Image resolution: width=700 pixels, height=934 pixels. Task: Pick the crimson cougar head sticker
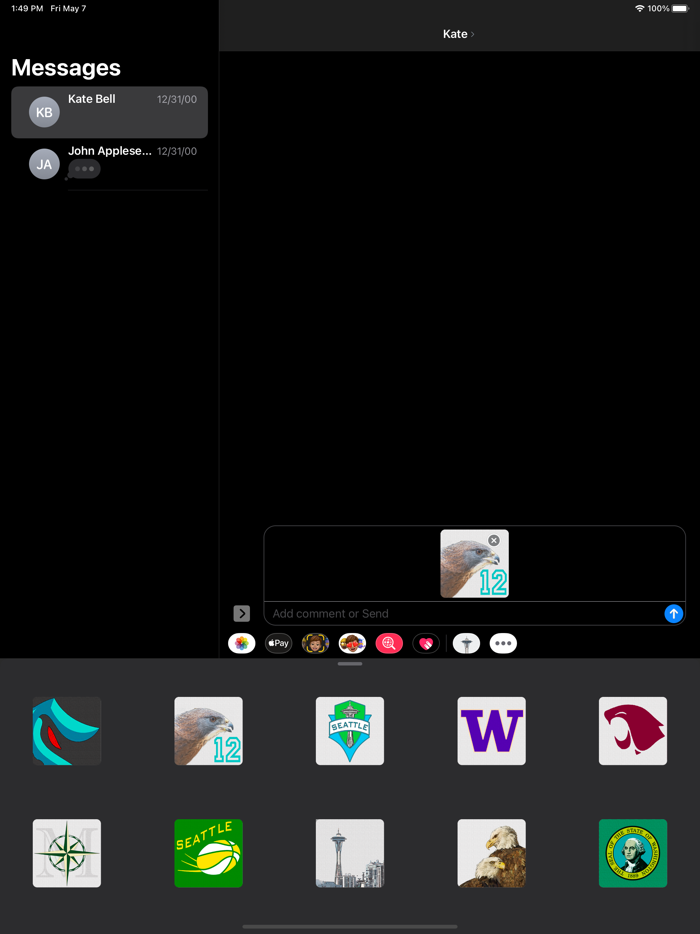633,731
